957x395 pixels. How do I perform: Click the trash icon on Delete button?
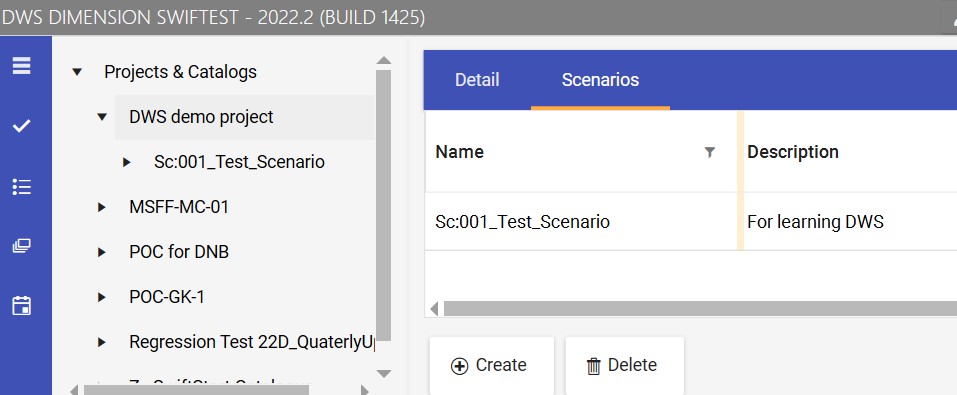tap(593, 366)
